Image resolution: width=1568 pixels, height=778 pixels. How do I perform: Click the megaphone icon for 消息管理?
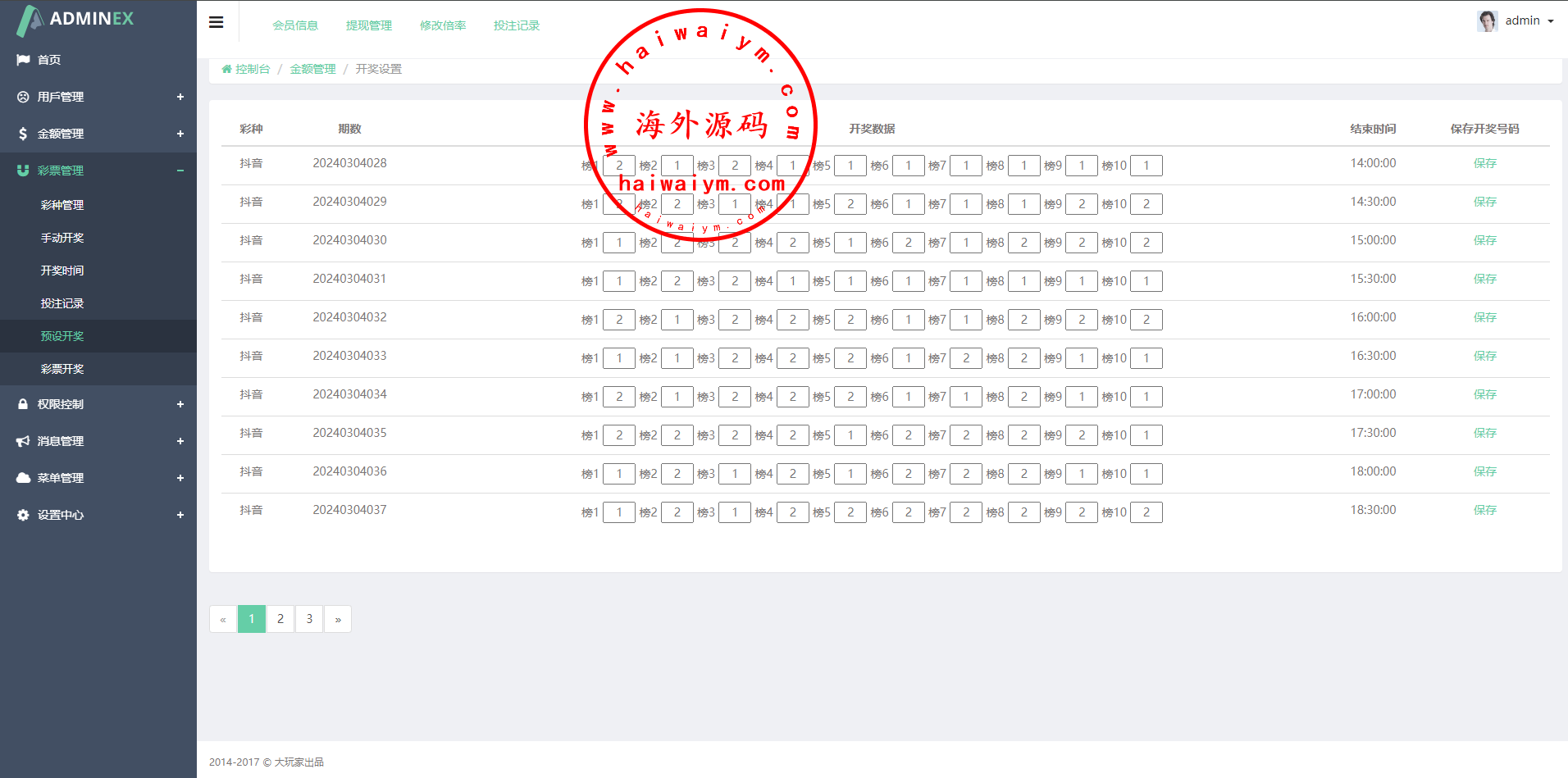(x=23, y=441)
